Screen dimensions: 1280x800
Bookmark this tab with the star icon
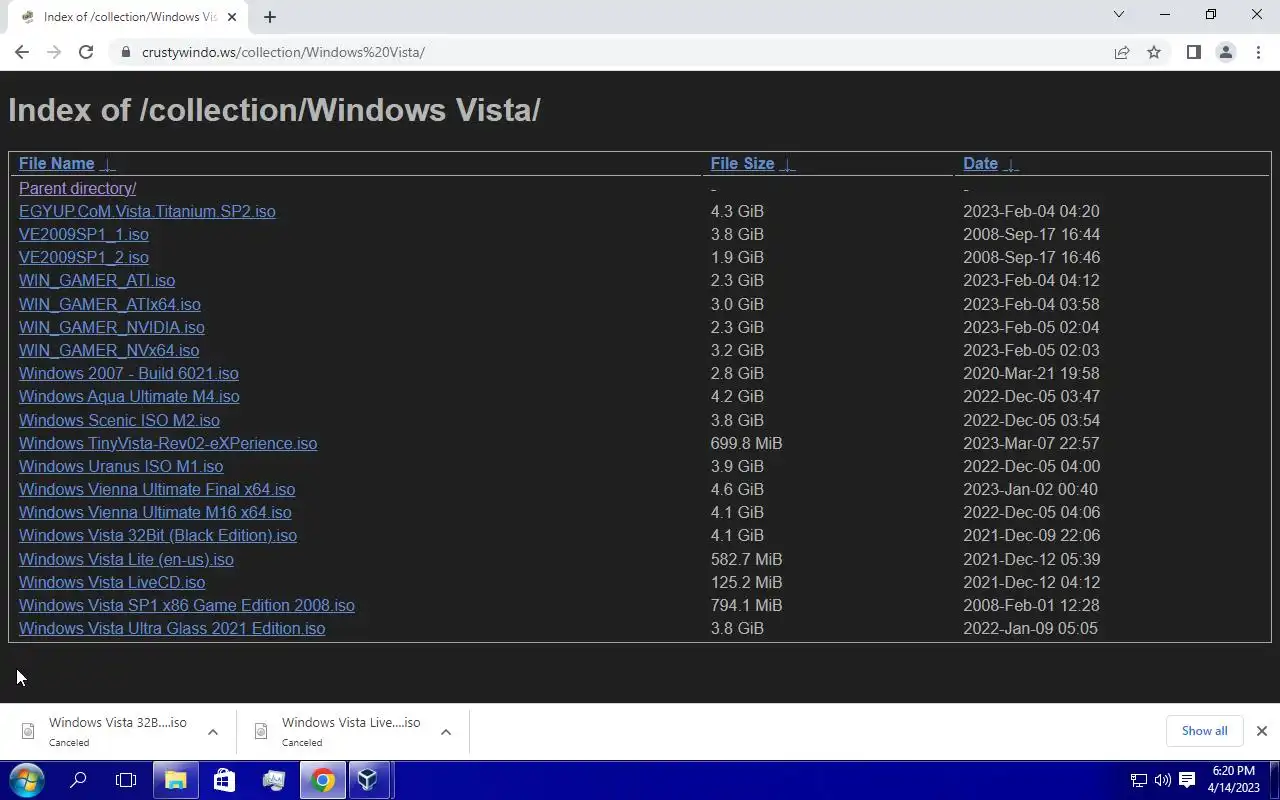(x=1154, y=52)
